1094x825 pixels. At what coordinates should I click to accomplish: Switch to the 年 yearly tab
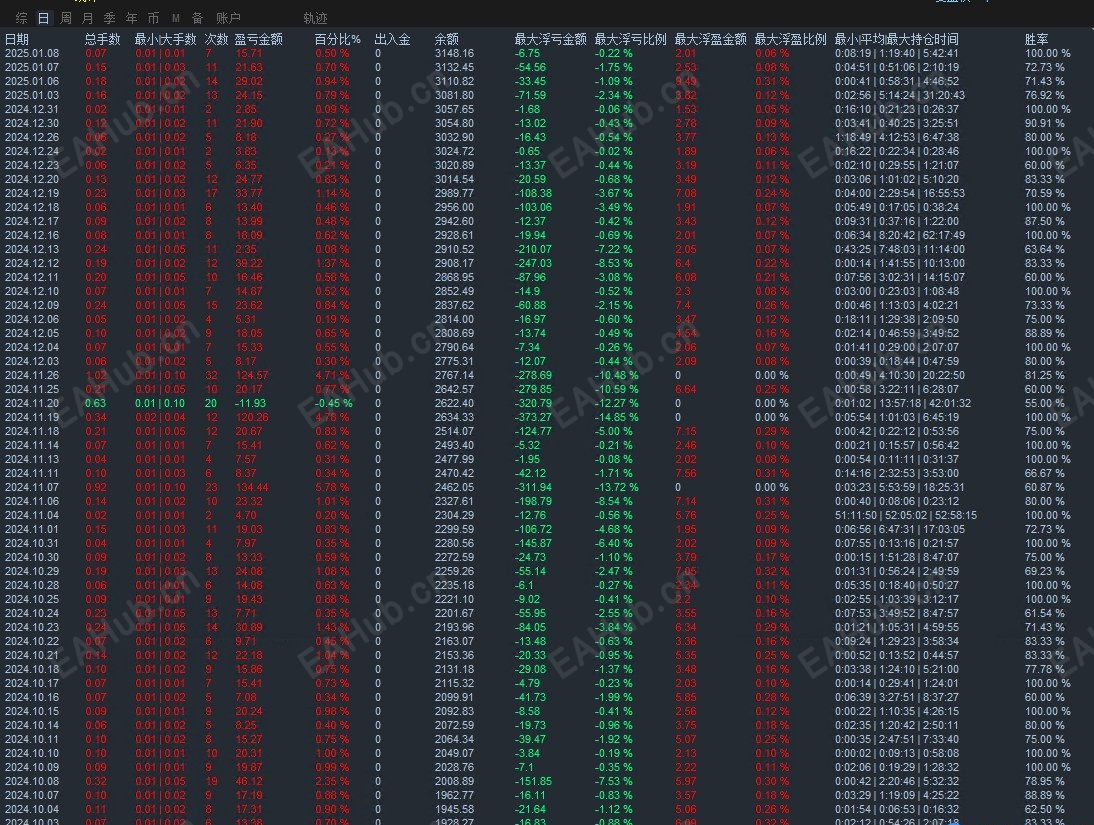[x=131, y=18]
